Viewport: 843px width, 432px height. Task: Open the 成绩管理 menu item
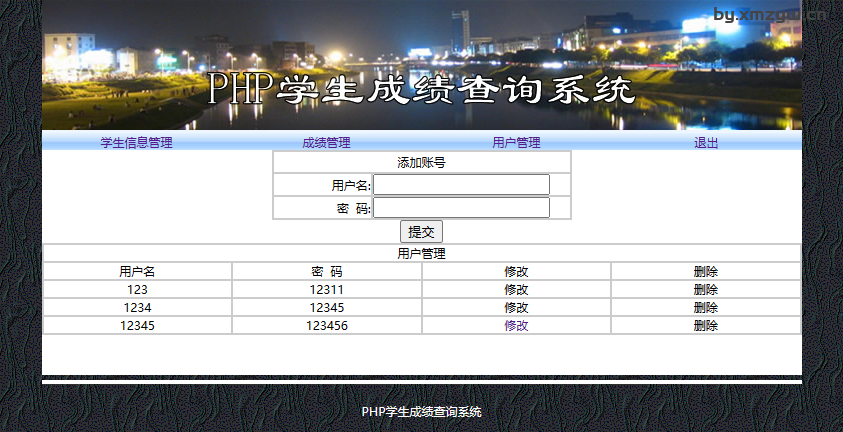tap(326, 143)
